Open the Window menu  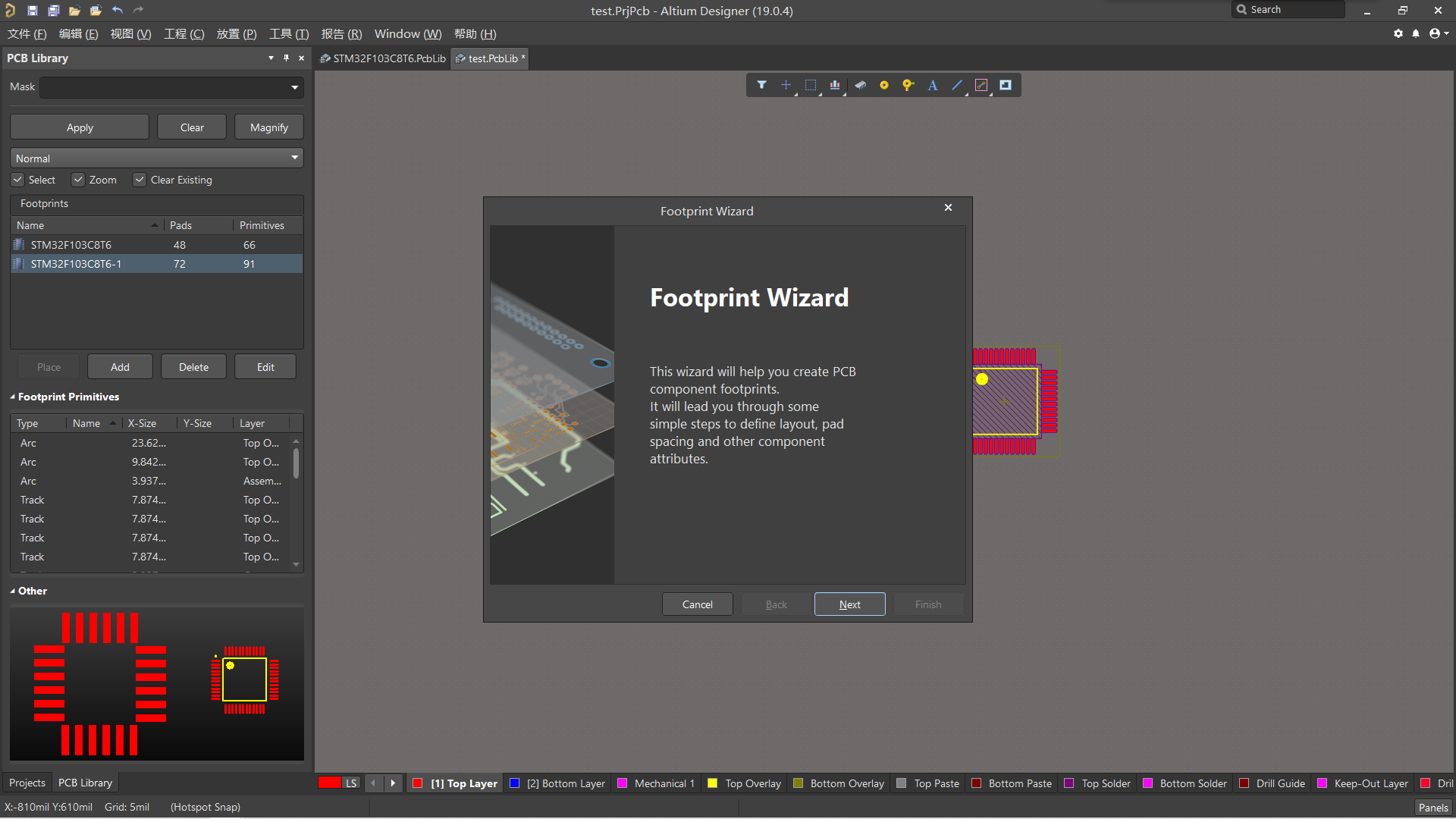point(407,34)
